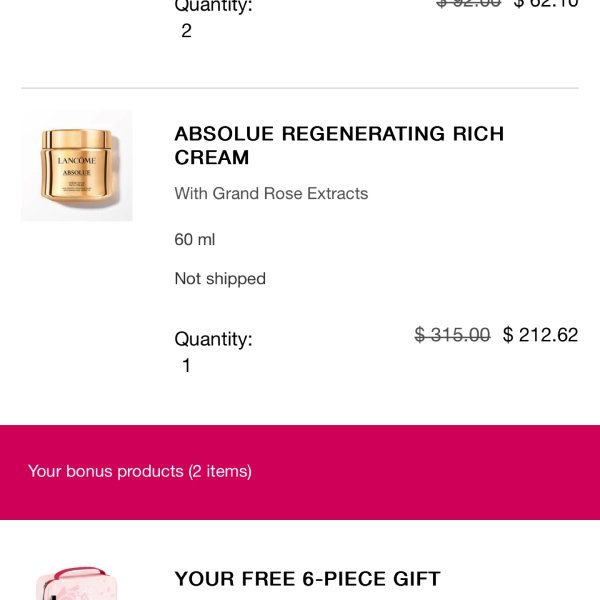The image size is (600, 600).
Task: Open the free gift pink bag thumbnail
Action: pyautogui.click(x=75, y=585)
